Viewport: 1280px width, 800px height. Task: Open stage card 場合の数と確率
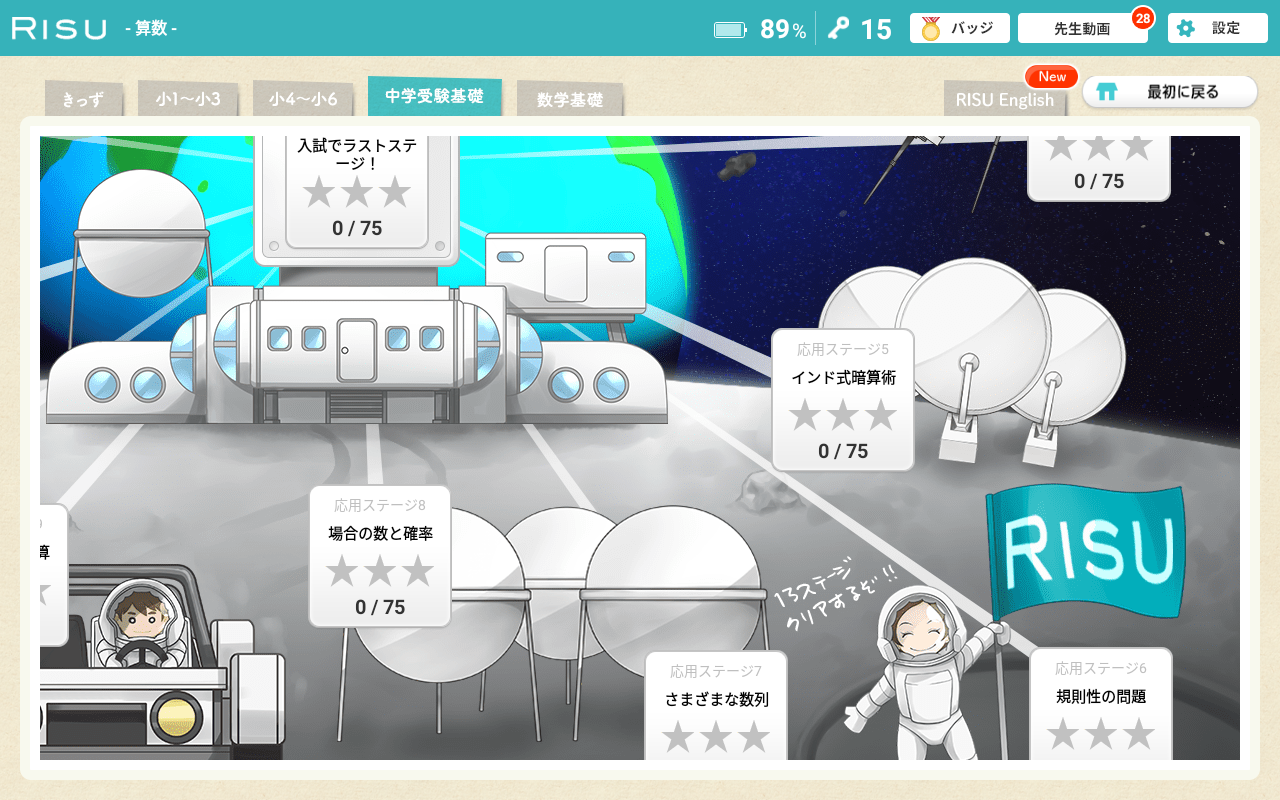pyautogui.click(x=380, y=556)
